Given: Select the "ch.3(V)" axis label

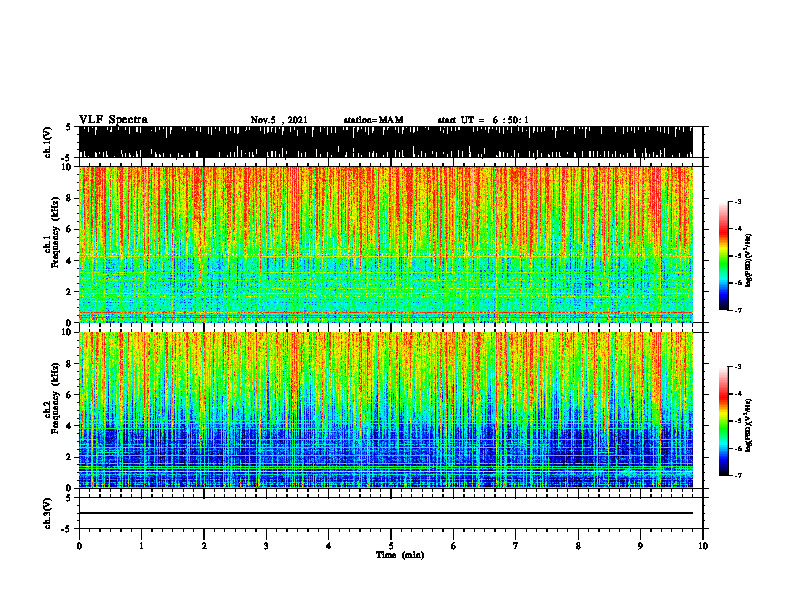Looking at the screenshot, I should pos(47,514).
